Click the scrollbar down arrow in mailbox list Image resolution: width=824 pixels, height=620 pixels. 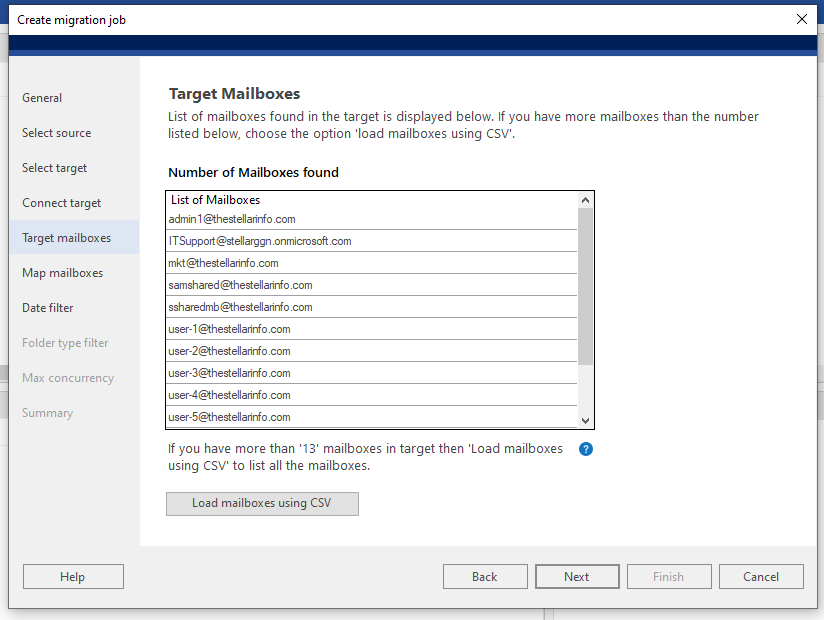[586, 419]
